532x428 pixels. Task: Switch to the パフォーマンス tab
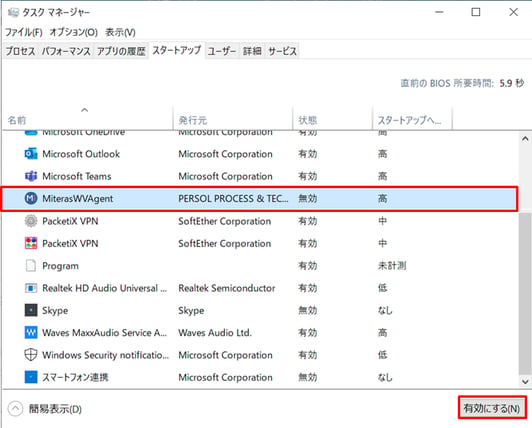tap(66, 51)
